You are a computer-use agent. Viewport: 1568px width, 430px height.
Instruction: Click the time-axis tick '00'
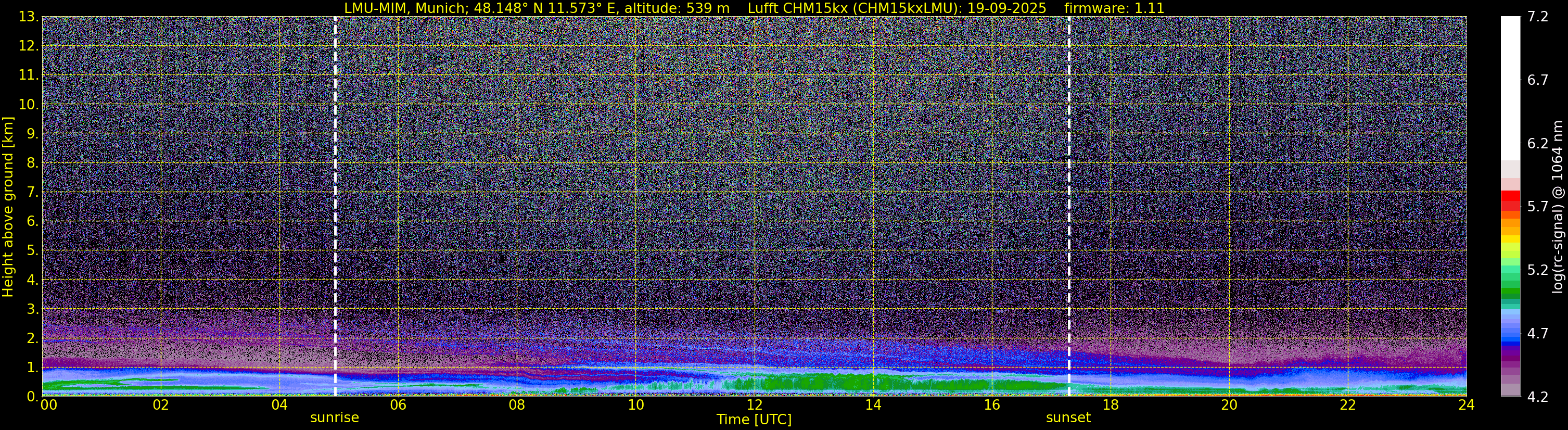click(x=49, y=405)
